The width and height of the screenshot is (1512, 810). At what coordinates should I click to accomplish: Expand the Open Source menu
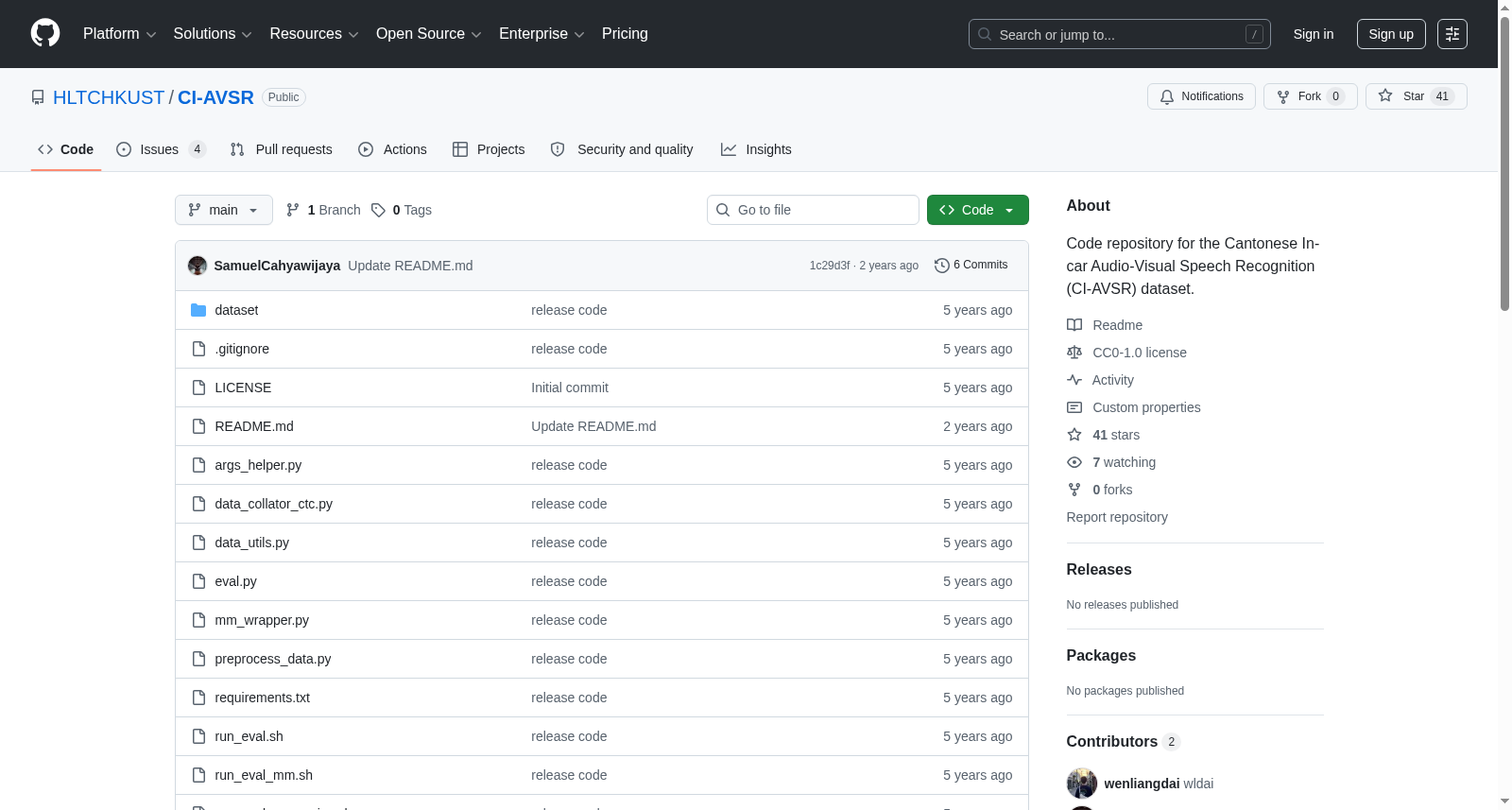pos(429,34)
